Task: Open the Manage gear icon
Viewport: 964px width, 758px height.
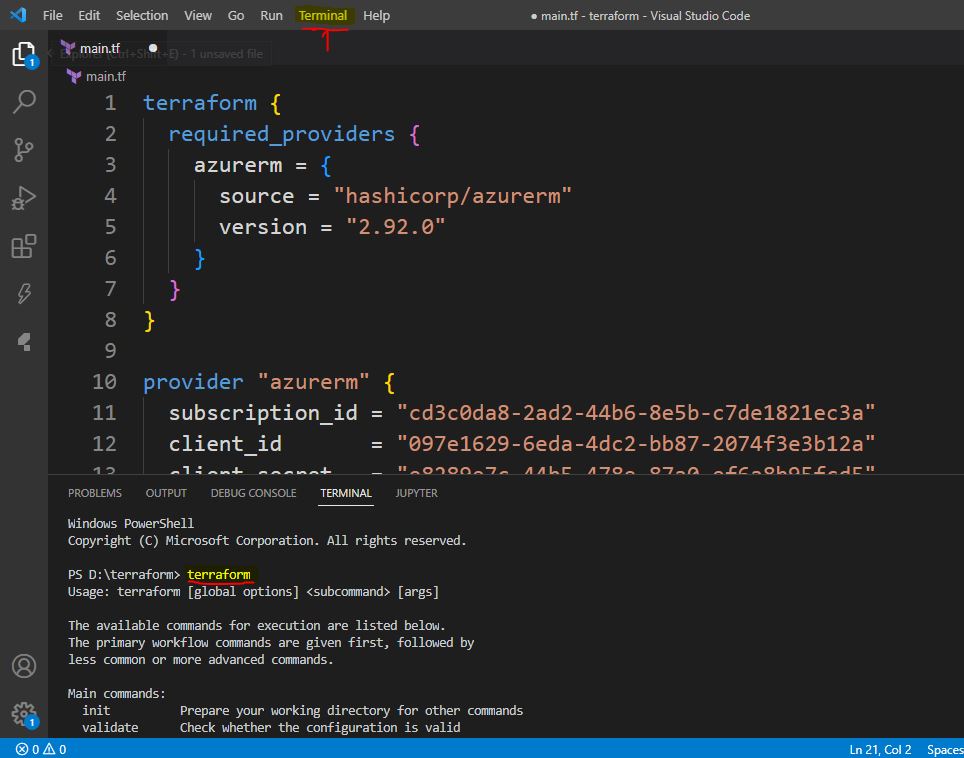Action: [23, 713]
